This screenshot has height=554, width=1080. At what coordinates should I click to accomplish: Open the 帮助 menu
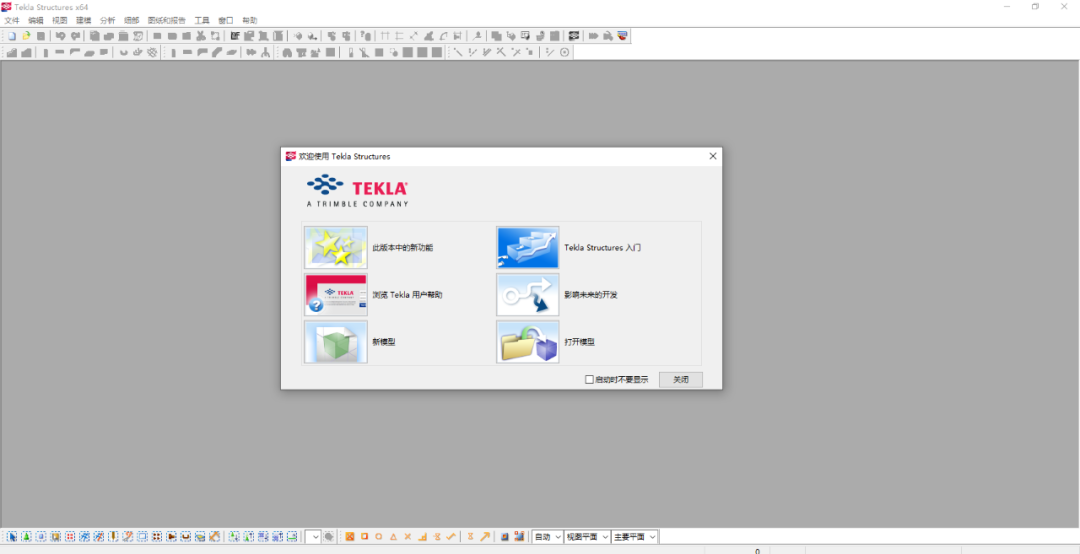coord(249,20)
